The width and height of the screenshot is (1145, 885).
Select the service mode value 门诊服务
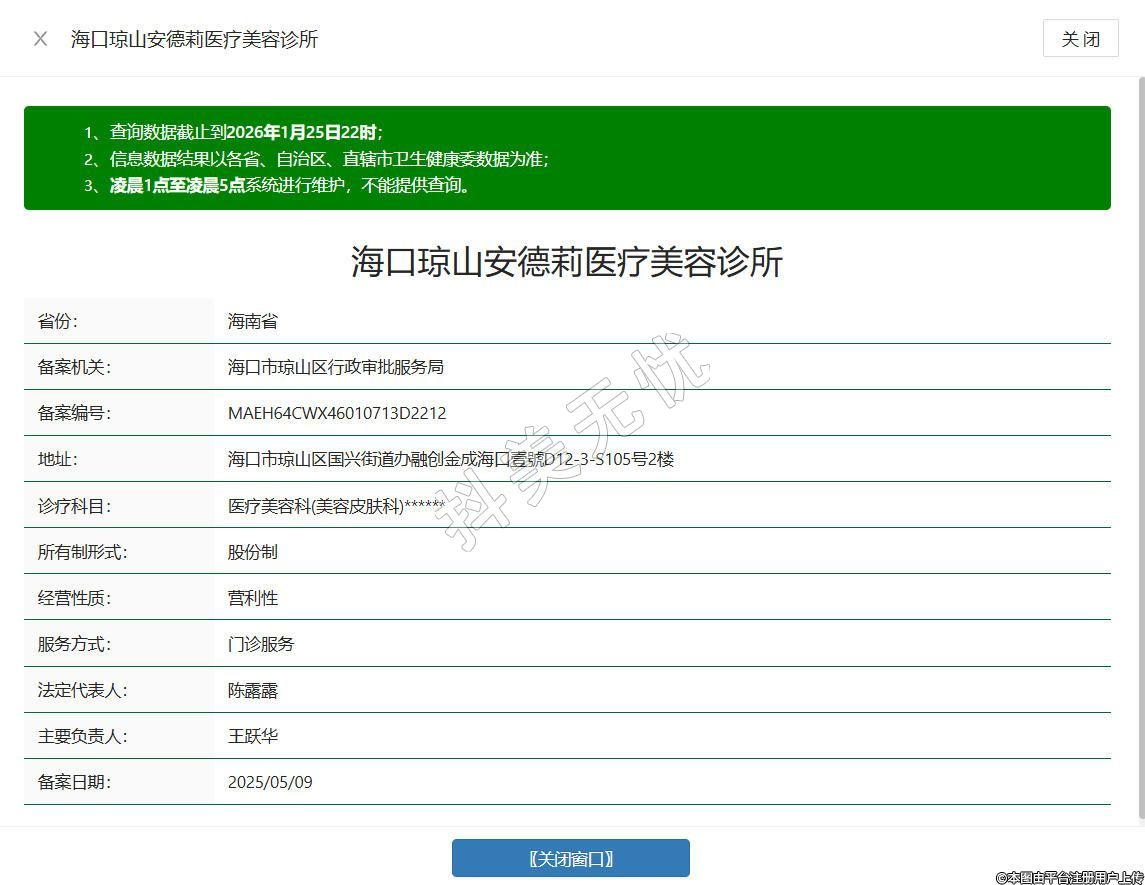(x=261, y=644)
